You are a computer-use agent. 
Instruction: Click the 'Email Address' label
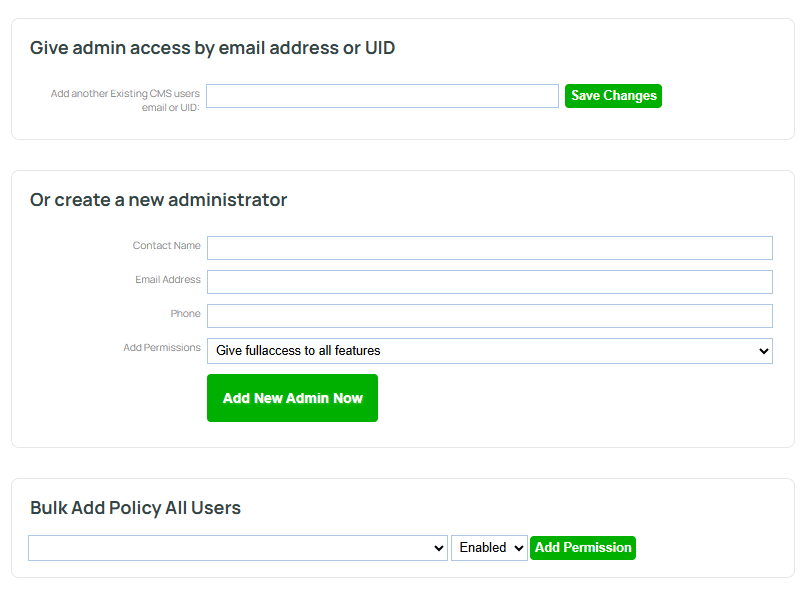(x=168, y=279)
